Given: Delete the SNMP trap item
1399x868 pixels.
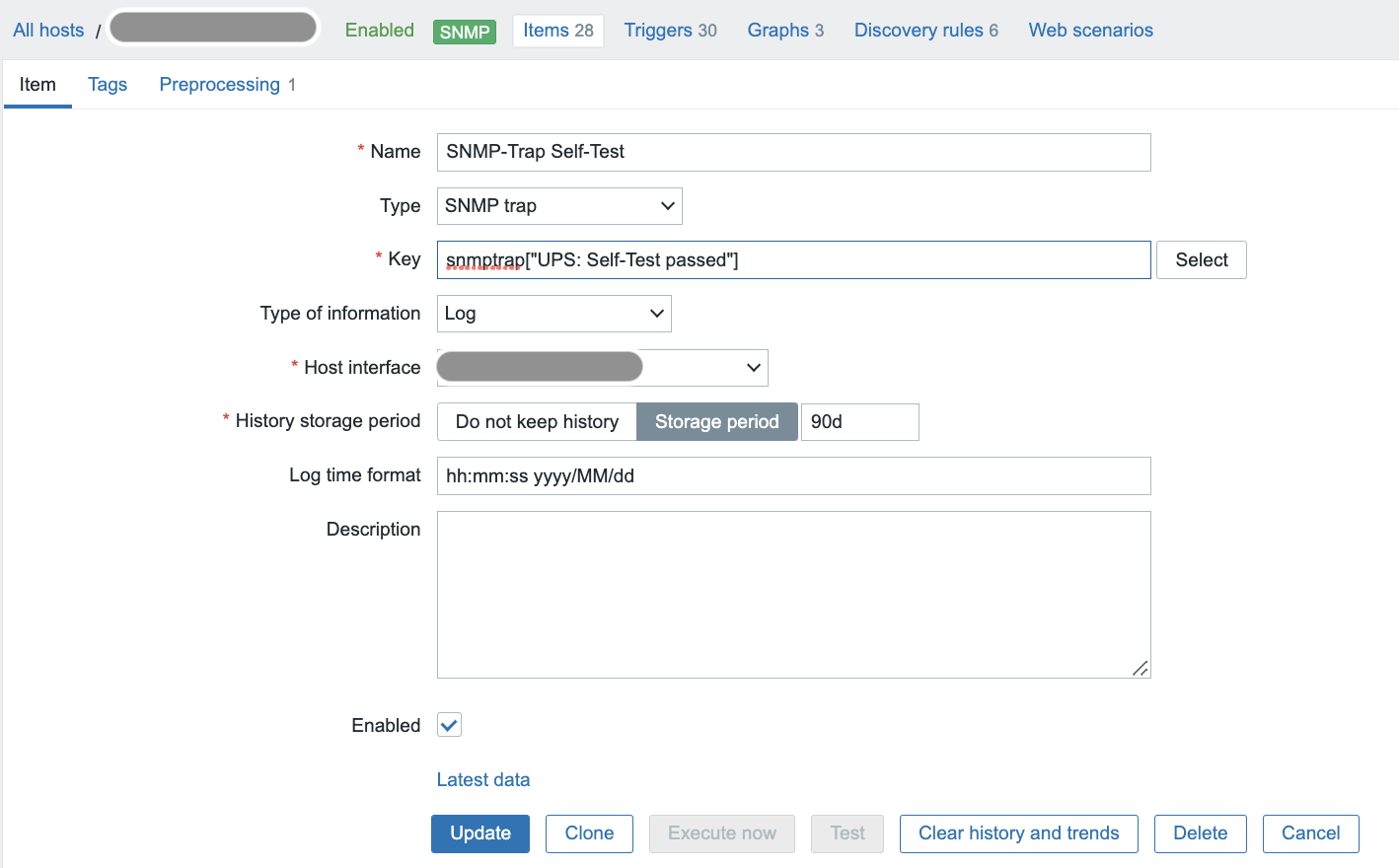Looking at the screenshot, I should point(1200,833).
